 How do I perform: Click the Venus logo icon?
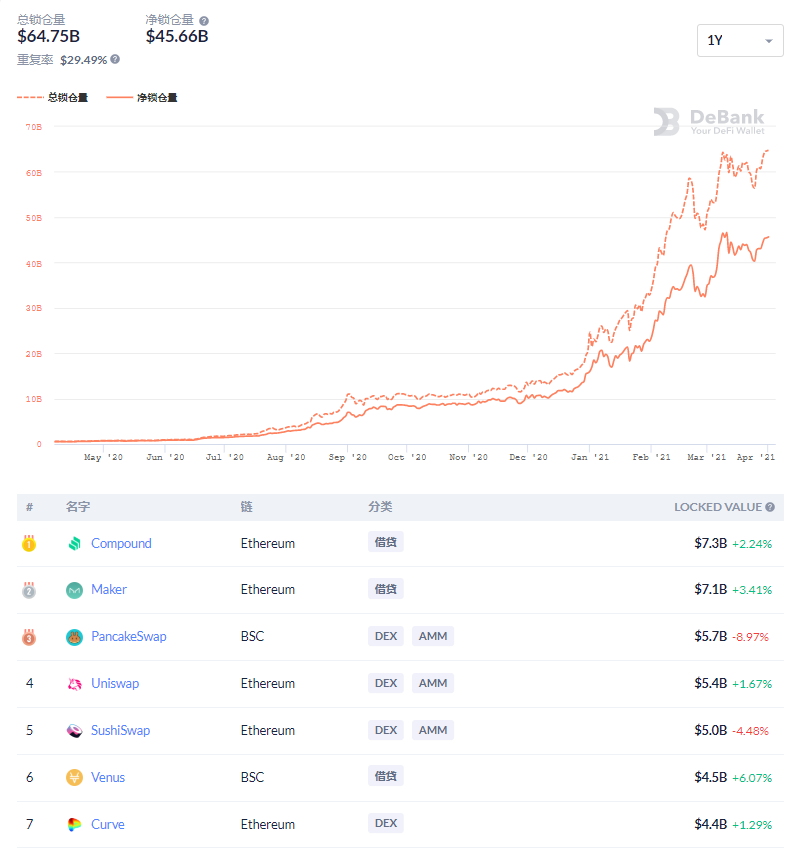[75, 778]
